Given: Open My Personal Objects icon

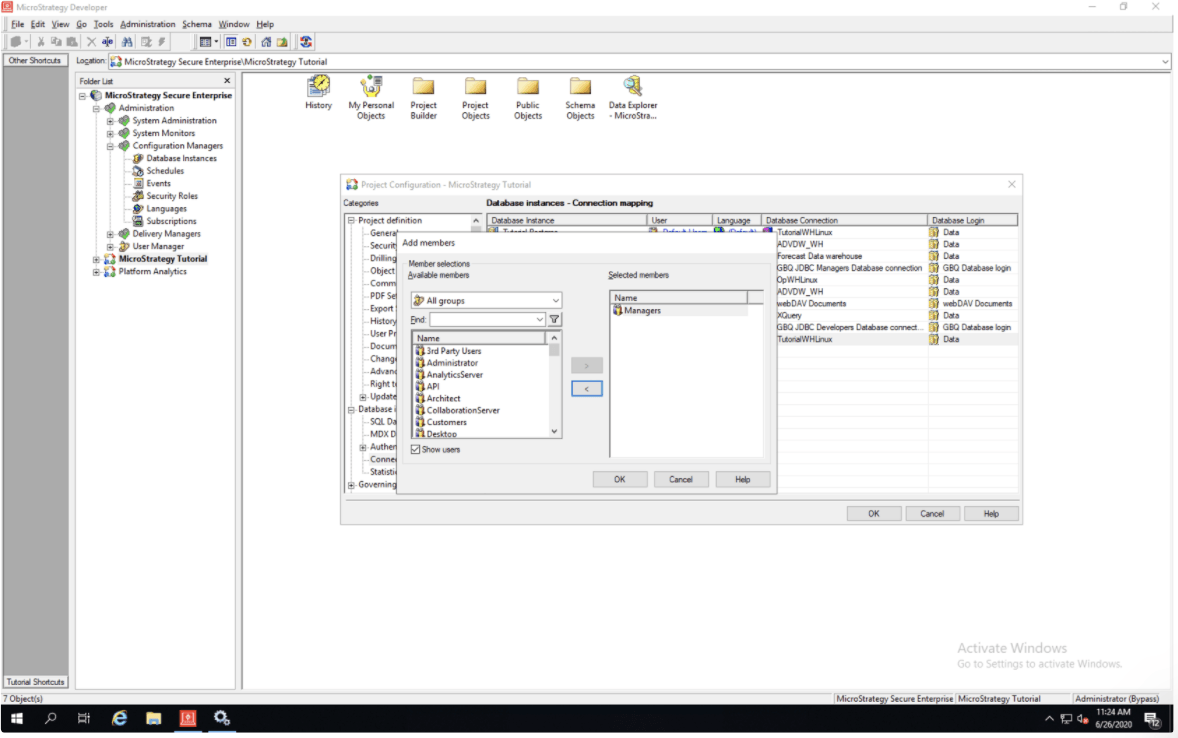Looking at the screenshot, I should 371,88.
